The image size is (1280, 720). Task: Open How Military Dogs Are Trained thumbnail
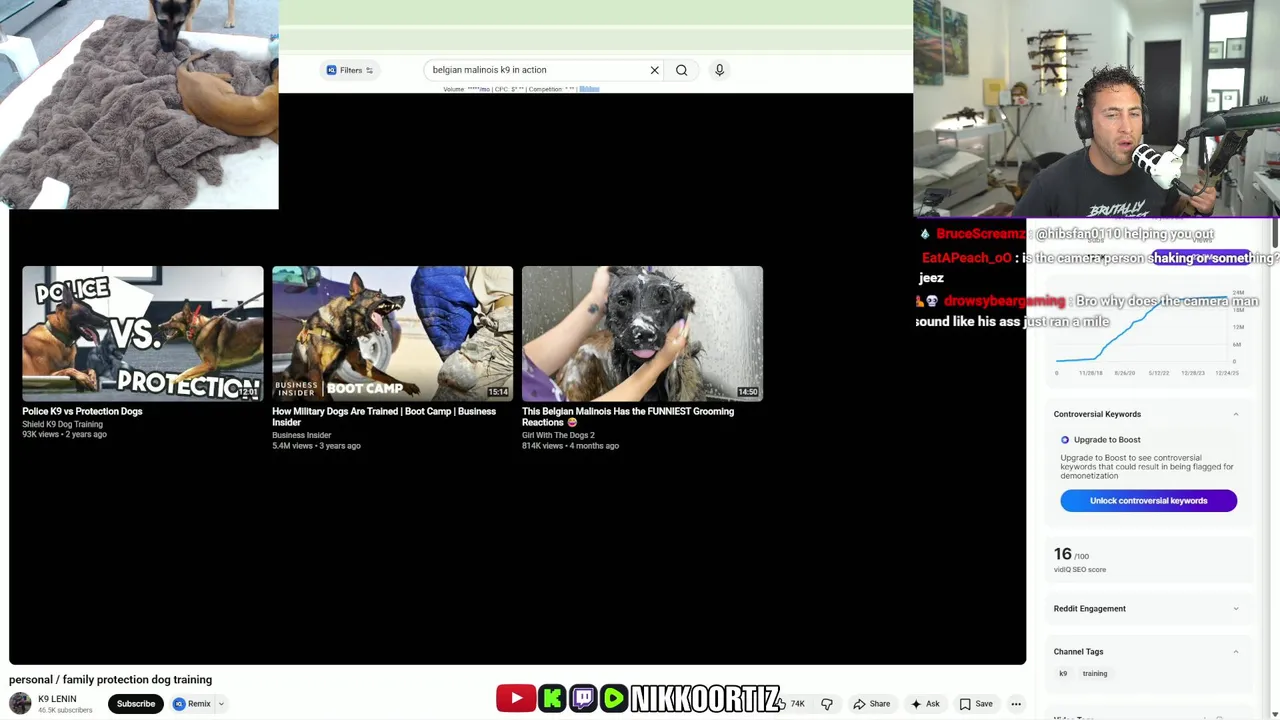click(393, 334)
